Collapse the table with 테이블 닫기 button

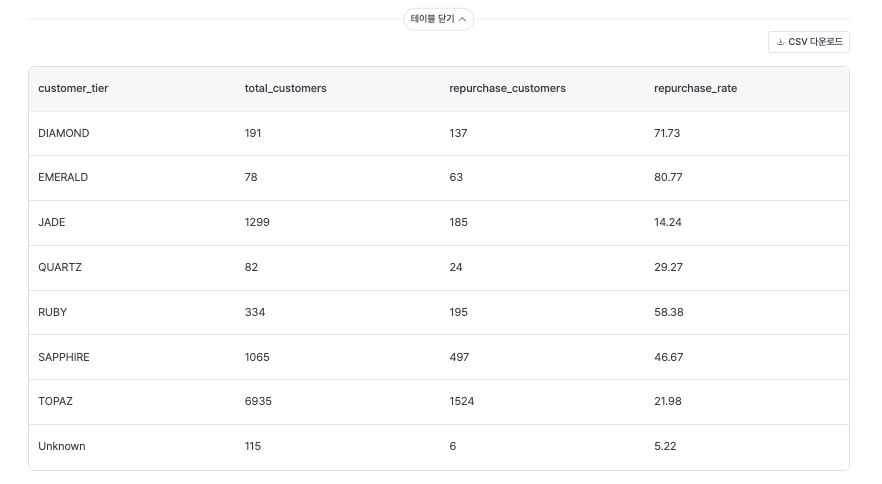[x=439, y=19]
